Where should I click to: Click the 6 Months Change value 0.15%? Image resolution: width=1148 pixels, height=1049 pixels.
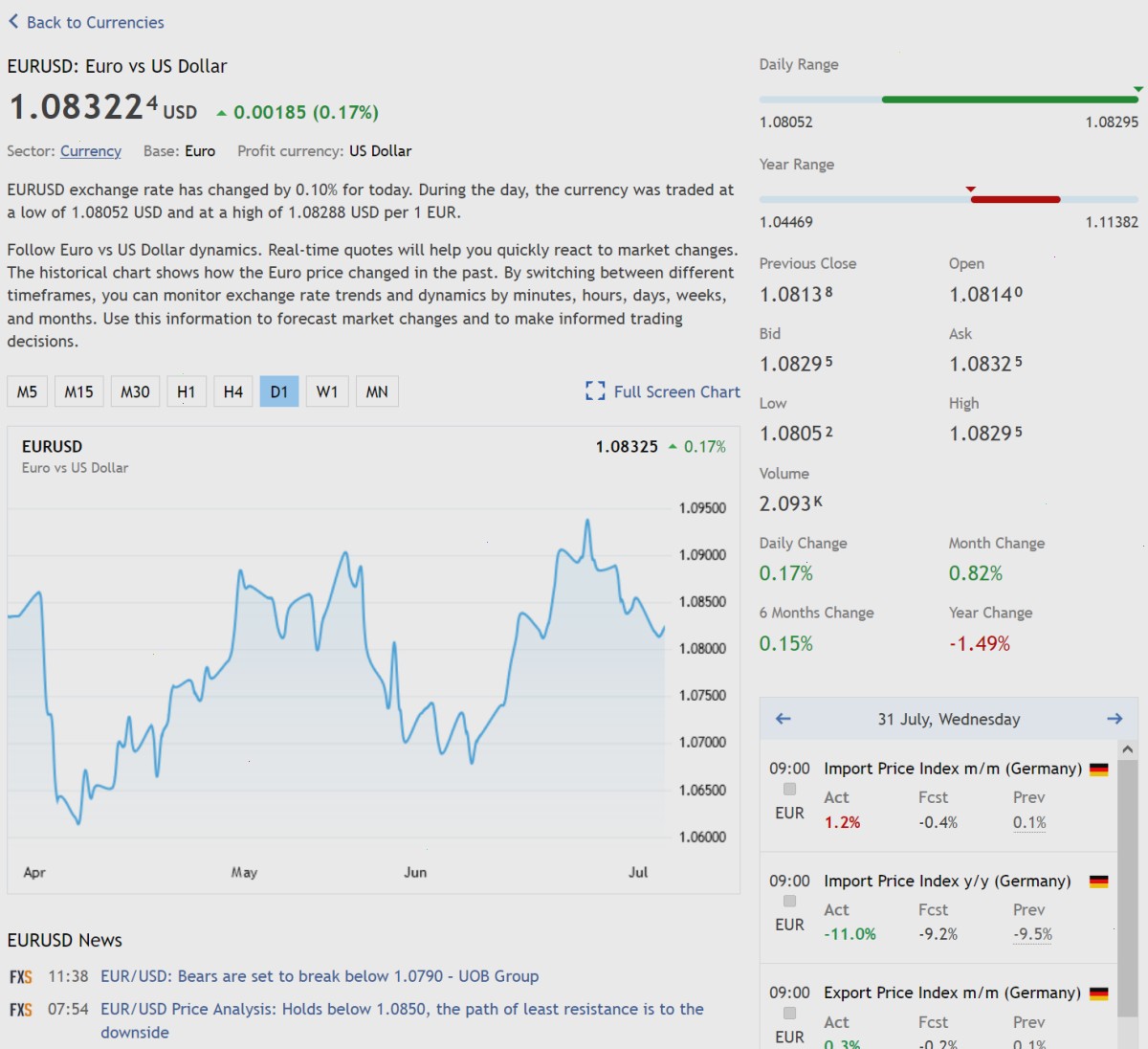click(x=786, y=643)
